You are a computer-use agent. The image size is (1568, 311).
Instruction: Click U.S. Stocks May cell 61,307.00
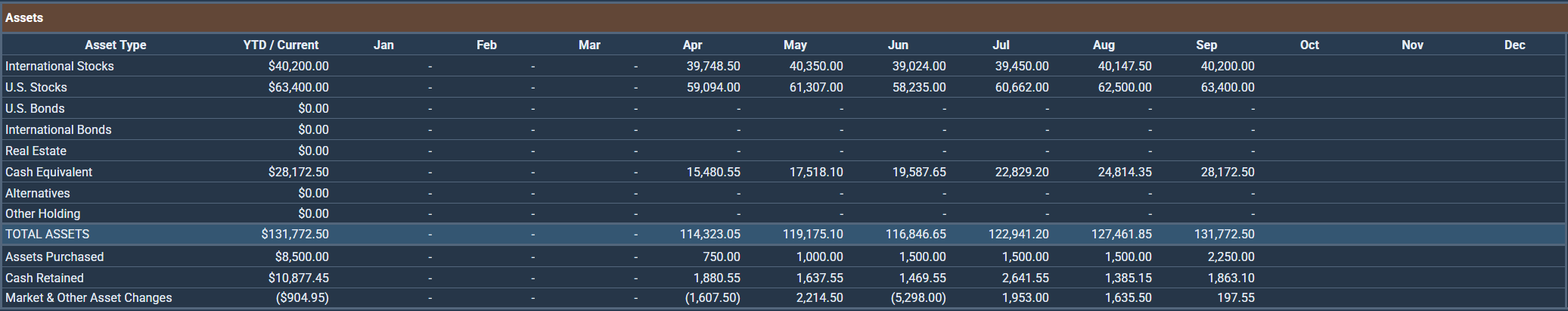[816, 87]
